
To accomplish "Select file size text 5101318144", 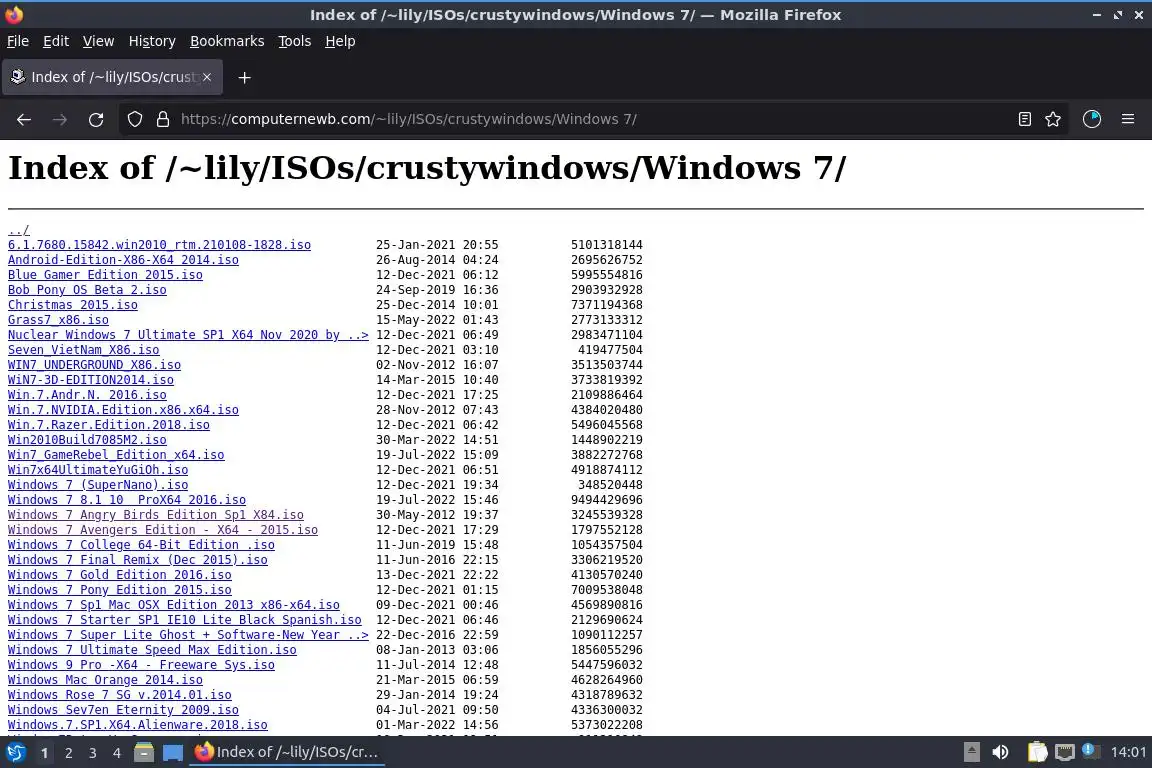I will click(x=607, y=245).
